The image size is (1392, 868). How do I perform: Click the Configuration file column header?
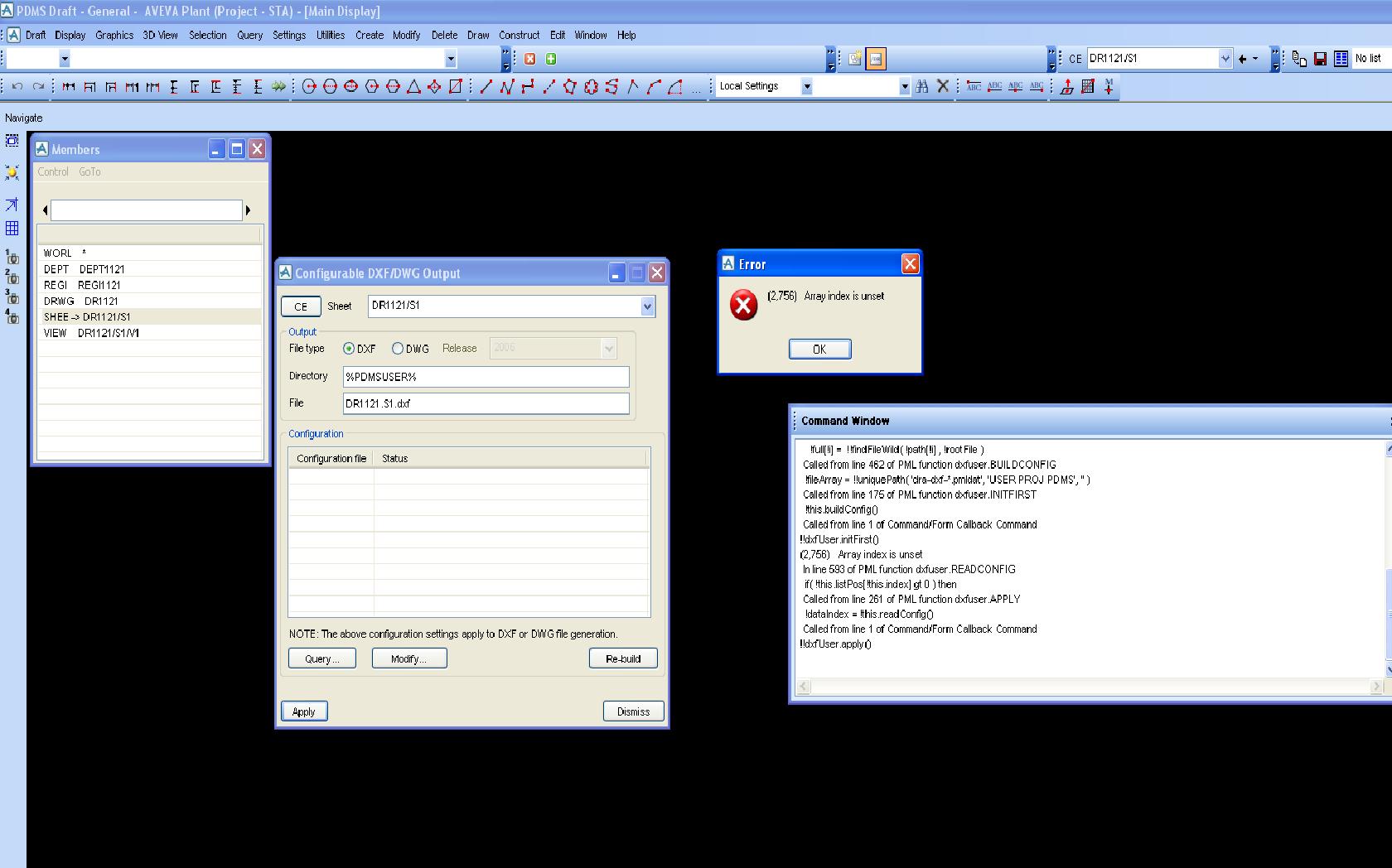click(331, 458)
